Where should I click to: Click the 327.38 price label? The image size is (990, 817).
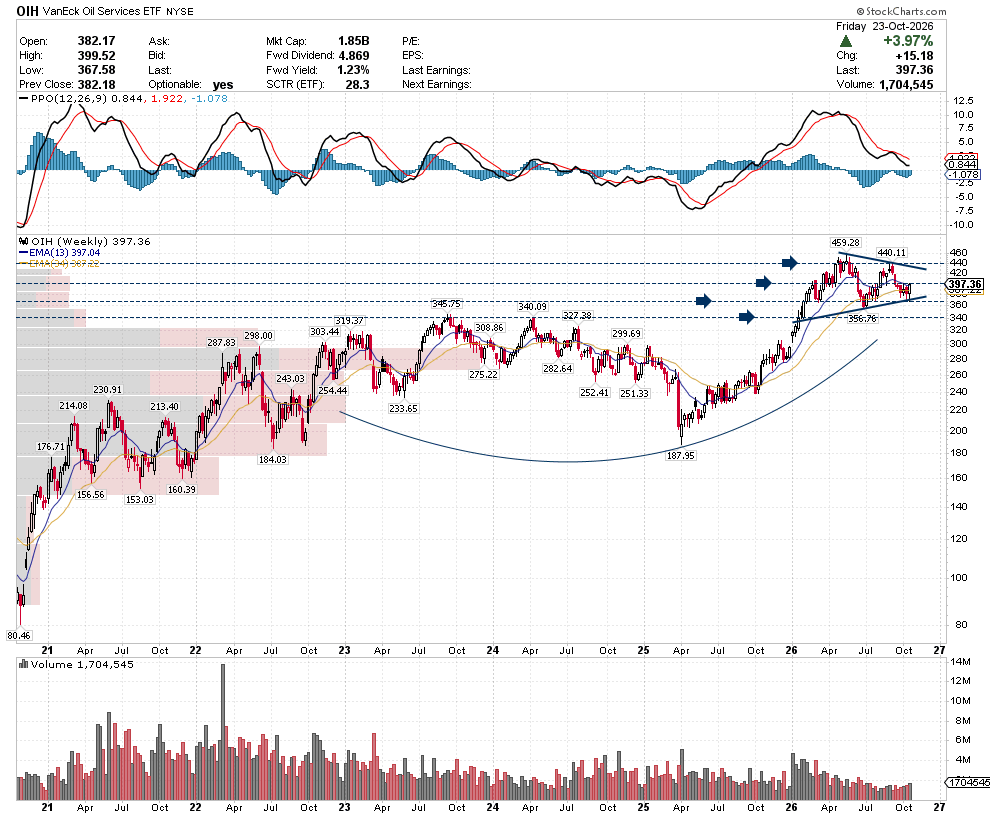pos(577,316)
